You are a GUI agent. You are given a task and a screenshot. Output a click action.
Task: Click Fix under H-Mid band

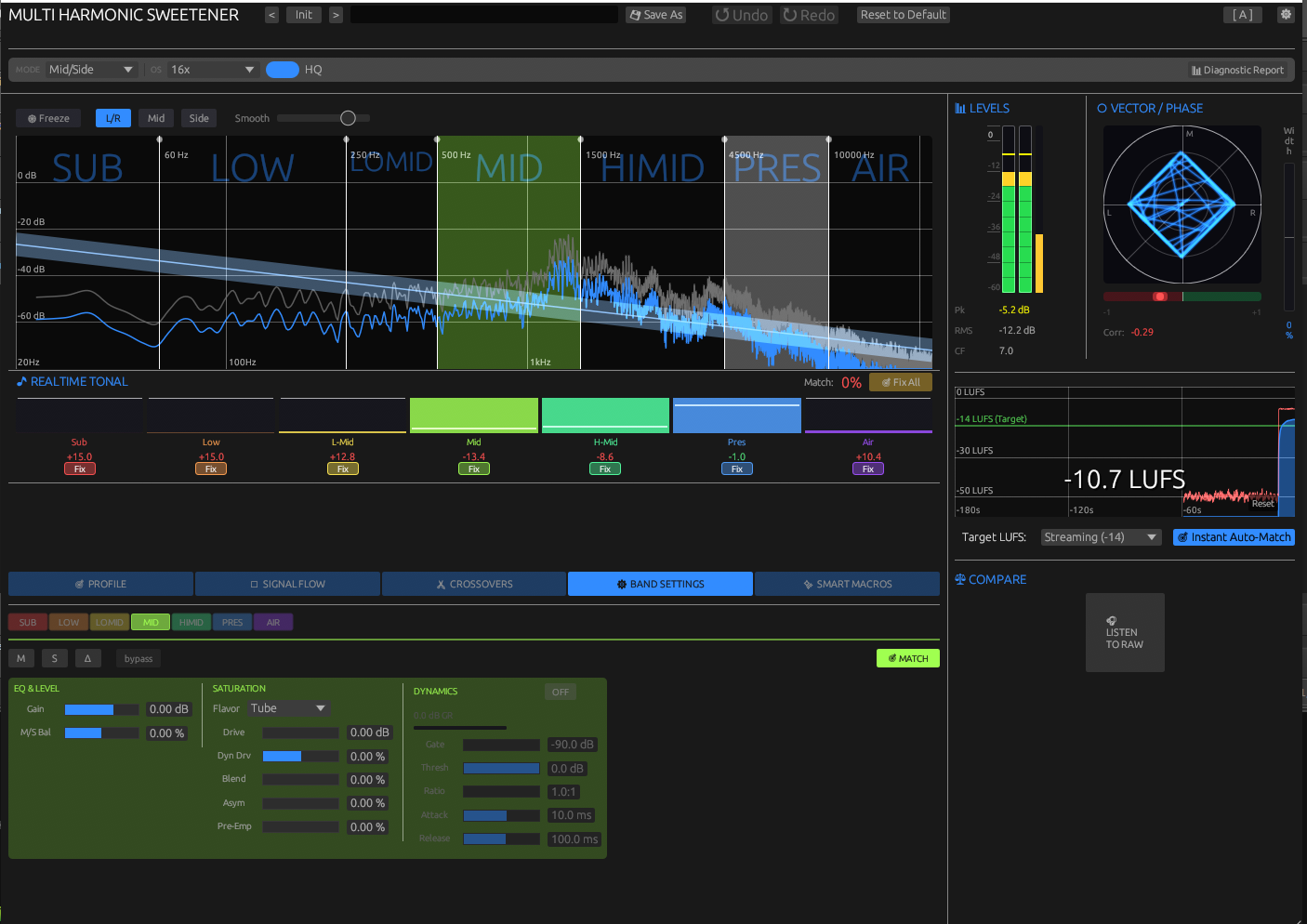pyautogui.click(x=605, y=469)
